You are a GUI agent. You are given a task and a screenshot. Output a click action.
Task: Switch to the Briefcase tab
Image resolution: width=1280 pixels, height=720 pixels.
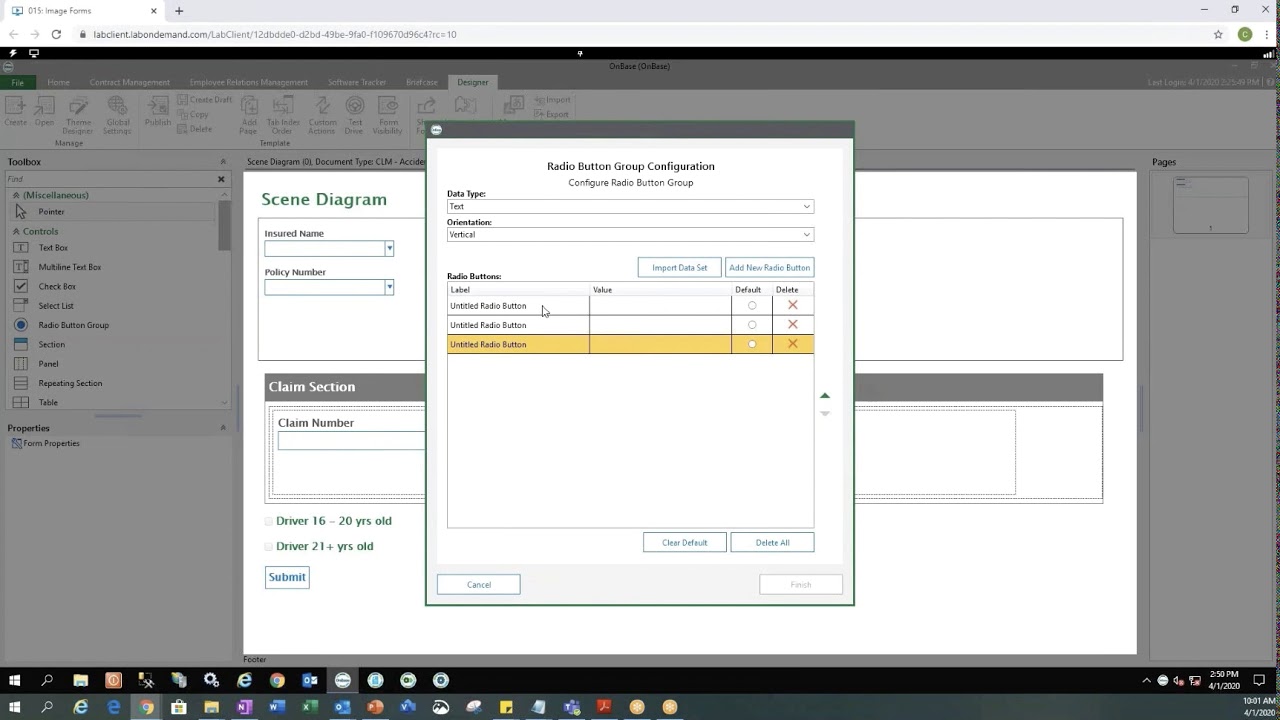pos(422,82)
